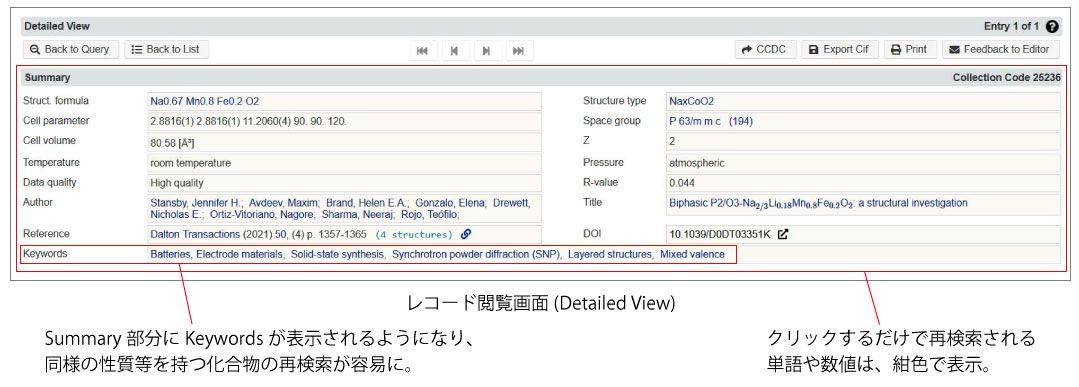The height and width of the screenshot is (387, 1079).
Task: Open the help question mark icon
Action: pos(1051,27)
